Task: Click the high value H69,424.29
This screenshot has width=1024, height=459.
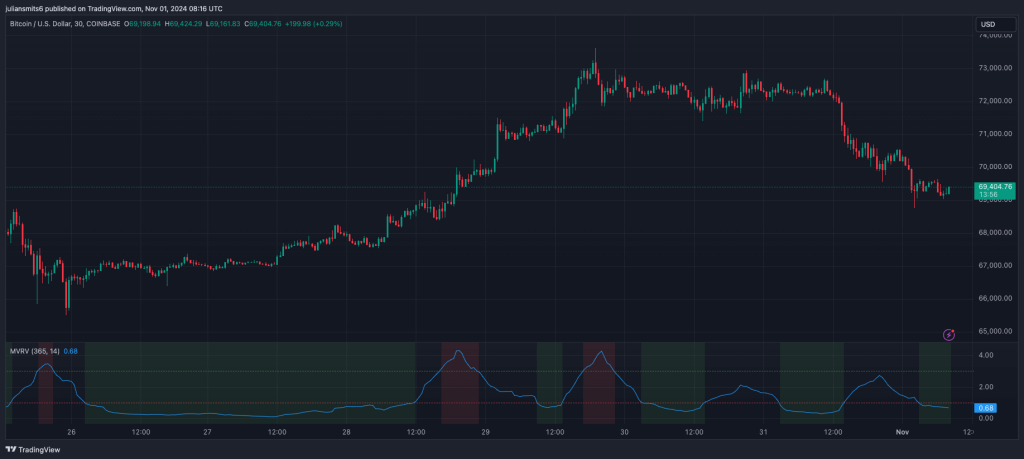Action: [x=183, y=24]
